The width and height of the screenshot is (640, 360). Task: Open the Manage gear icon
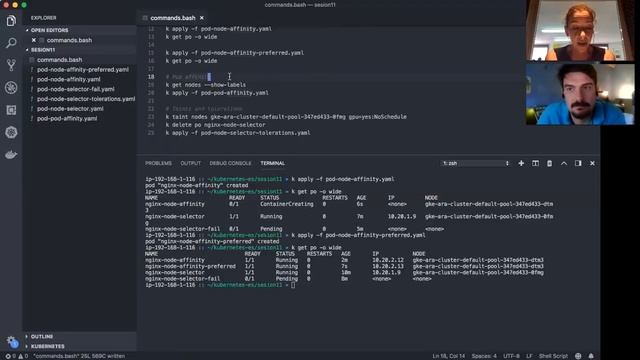point(11,341)
